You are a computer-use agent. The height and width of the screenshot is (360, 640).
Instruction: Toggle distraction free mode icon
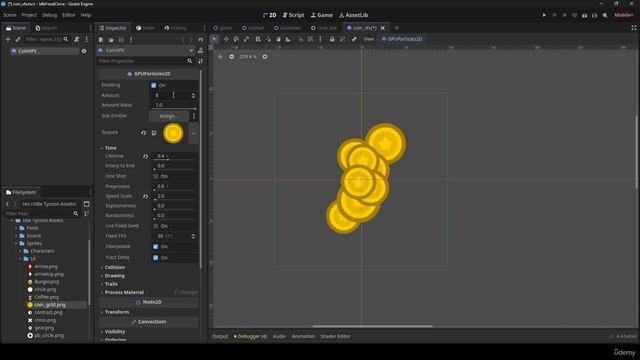pyautogui.click(x=634, y=28)
